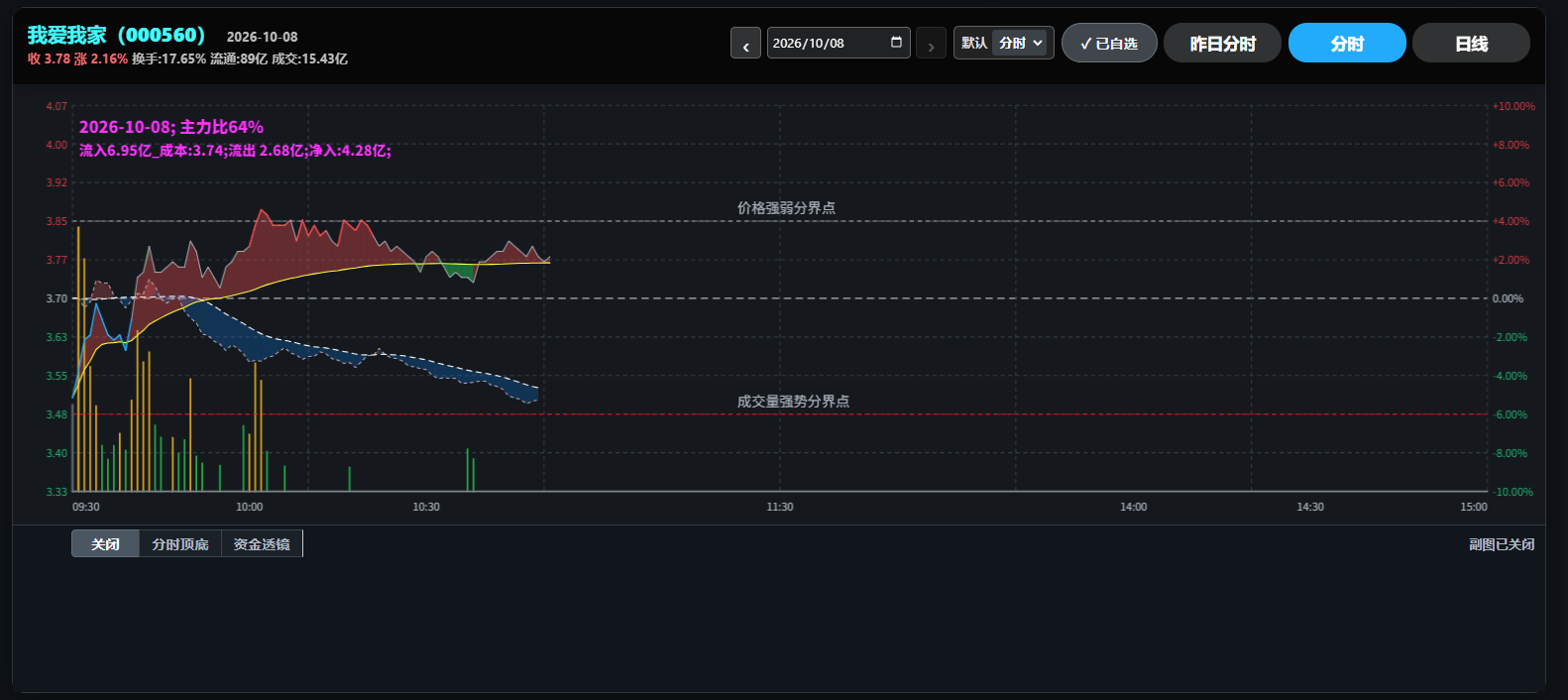
Task: Click the 成交量强势分界点 label
Action: pyautogui.click(x=793, y=402)
